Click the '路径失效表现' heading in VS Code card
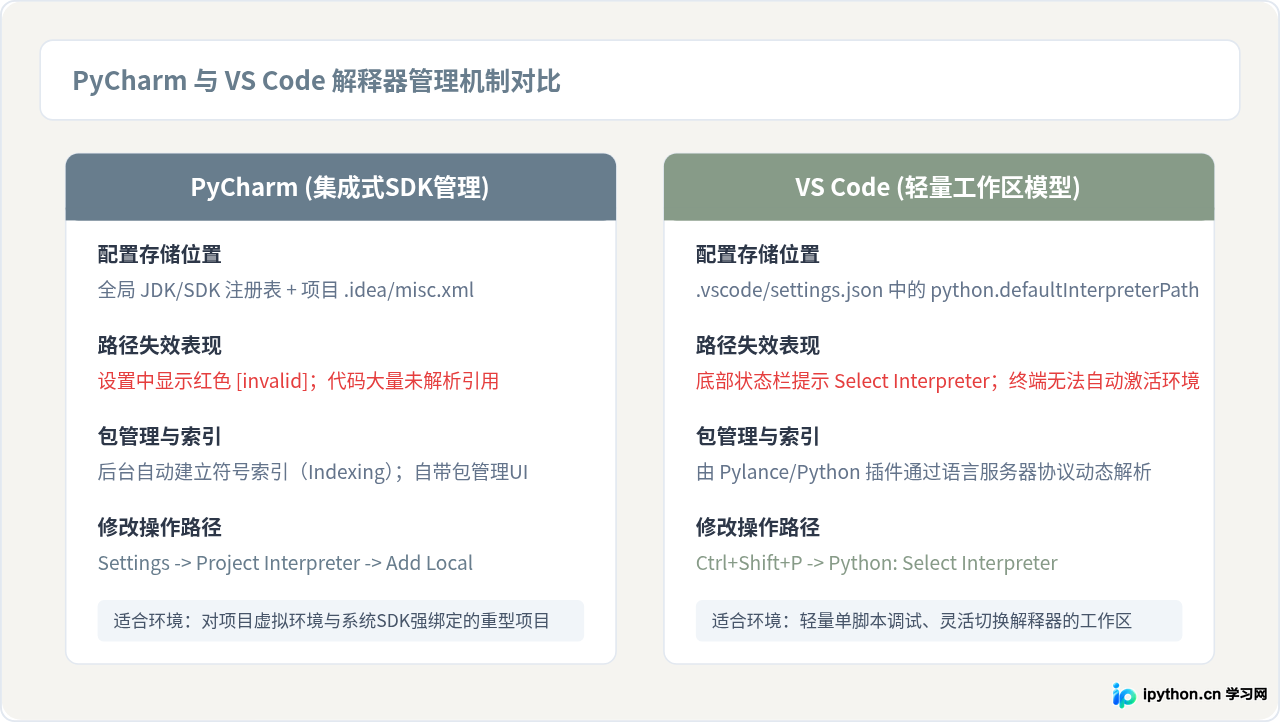Viewport: 1280px width, 722px height. 758,346
